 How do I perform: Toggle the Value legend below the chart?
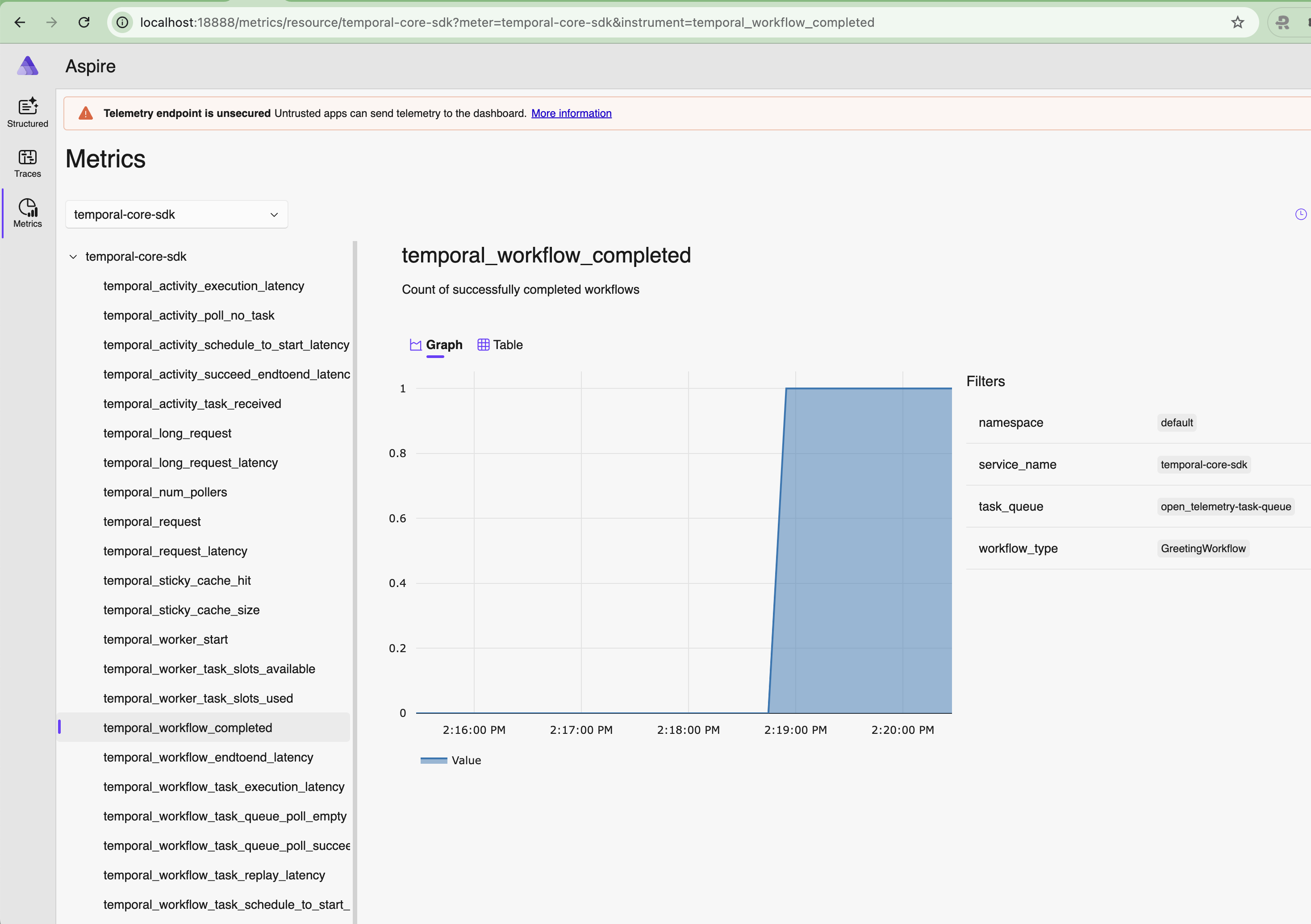coord(451,760)
